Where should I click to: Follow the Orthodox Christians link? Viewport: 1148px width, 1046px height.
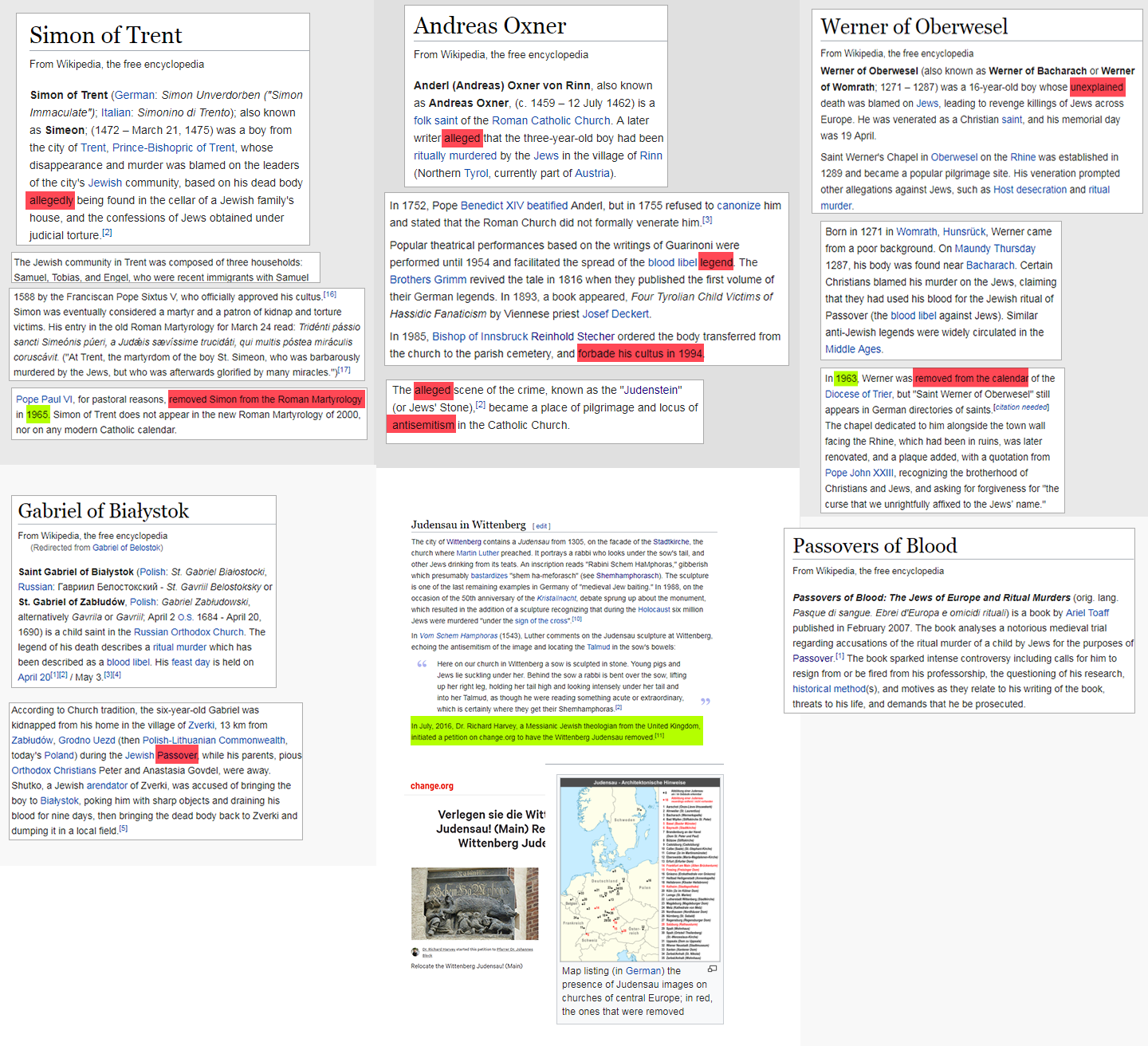(53, 771)
